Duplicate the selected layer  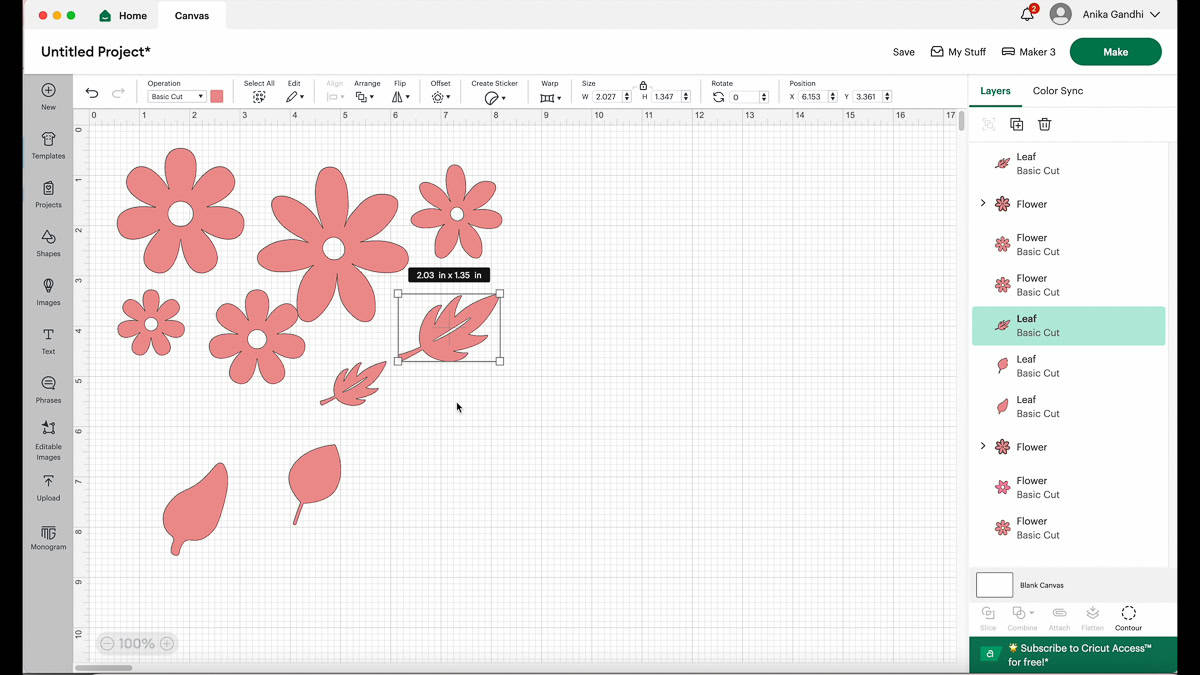click(x=1016, y=124)
